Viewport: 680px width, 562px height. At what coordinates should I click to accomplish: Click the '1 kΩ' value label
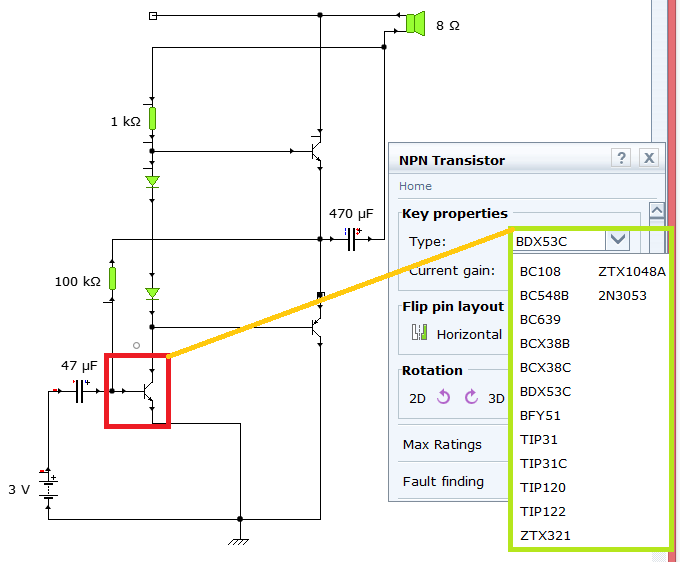[126, 121]
